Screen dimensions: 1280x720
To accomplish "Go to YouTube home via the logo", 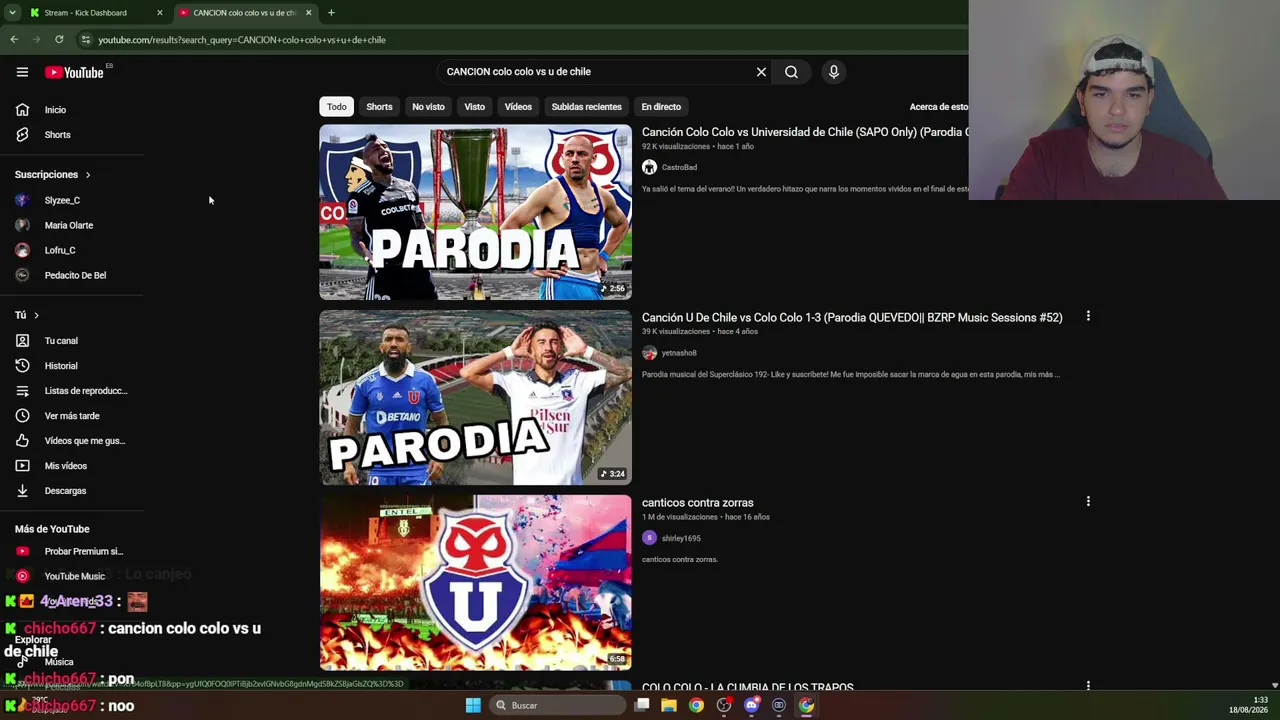I will tap(74, 72).
